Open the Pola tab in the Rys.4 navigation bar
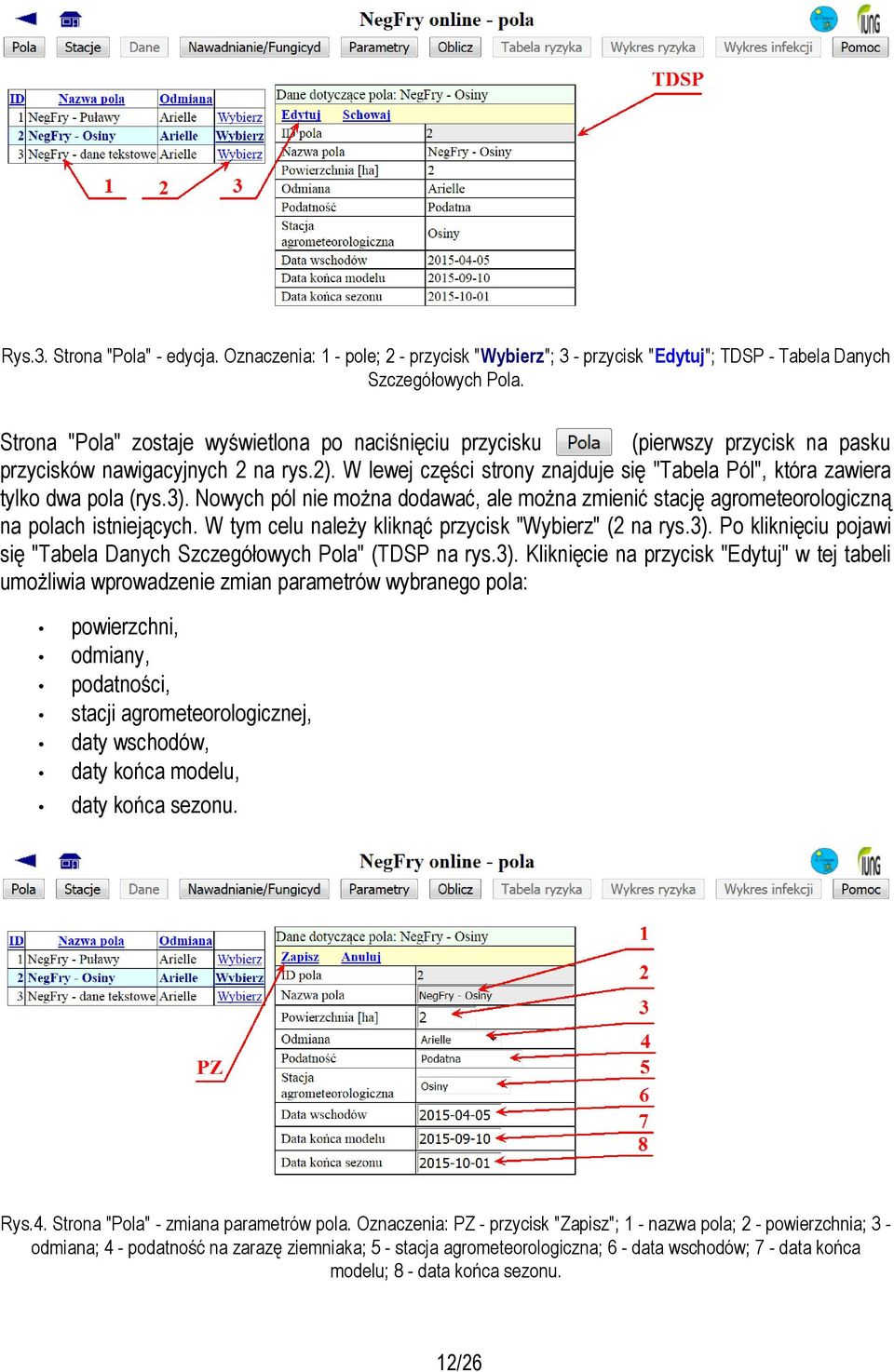 24,889
